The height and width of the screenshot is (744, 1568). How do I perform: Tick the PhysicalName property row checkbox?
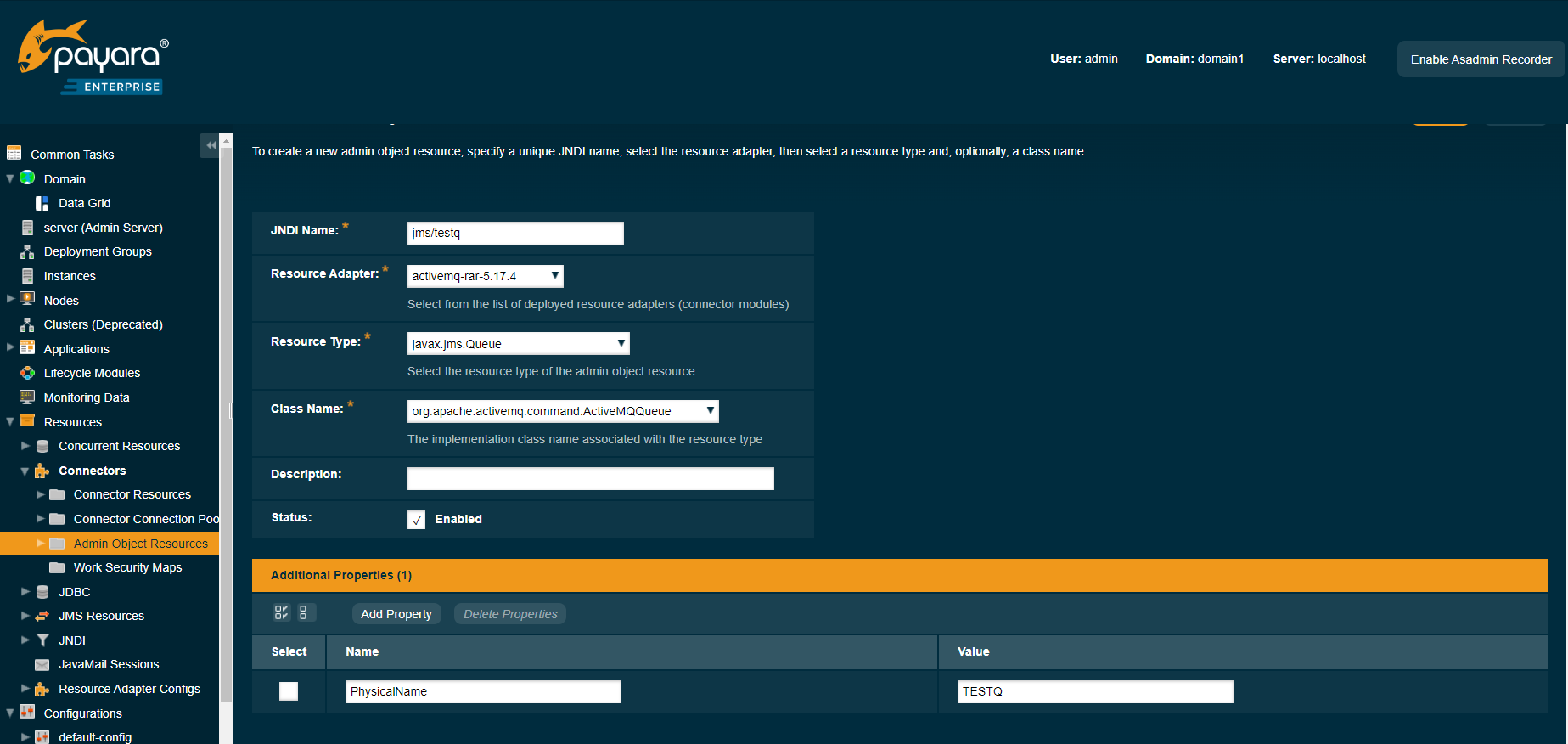pyautogui.click(x=289, y=691)
